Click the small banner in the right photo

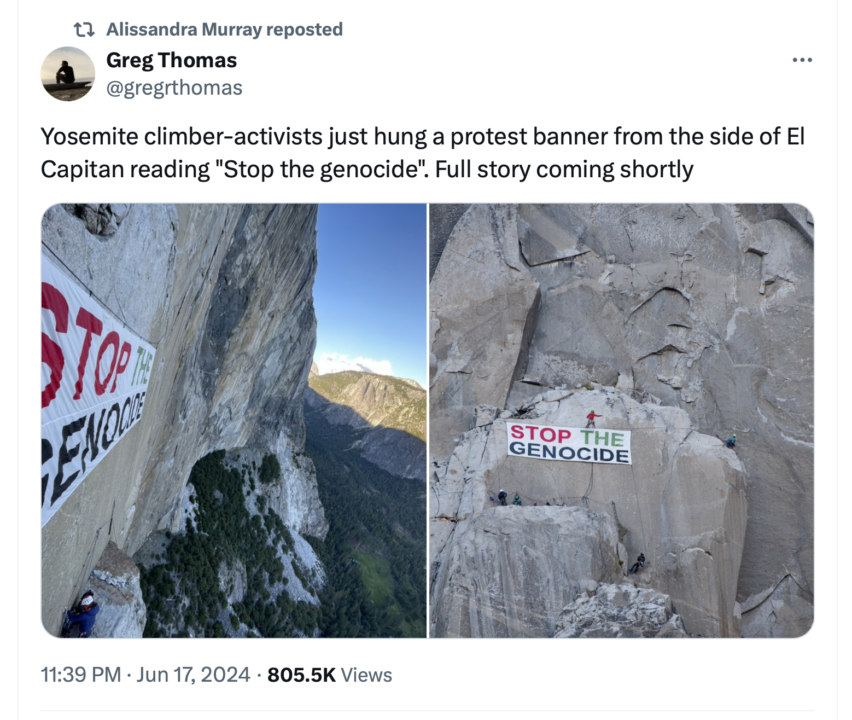point(568,443)
